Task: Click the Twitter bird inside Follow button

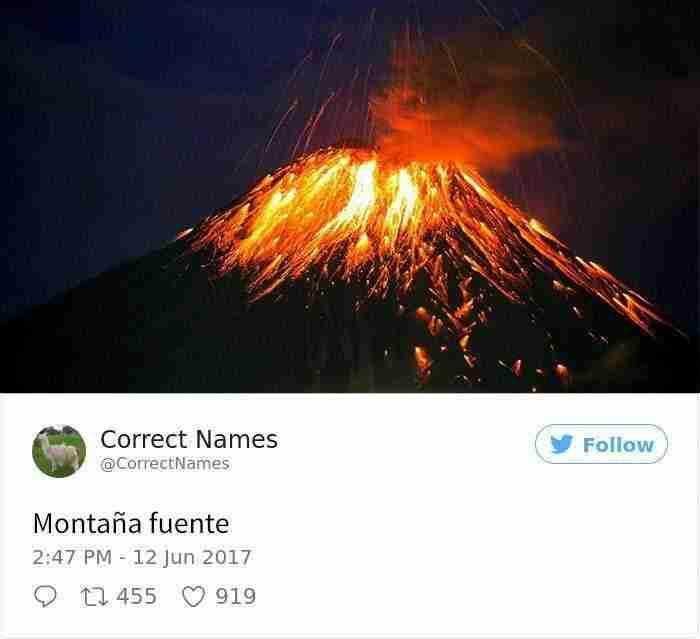Action: [561, 444]
